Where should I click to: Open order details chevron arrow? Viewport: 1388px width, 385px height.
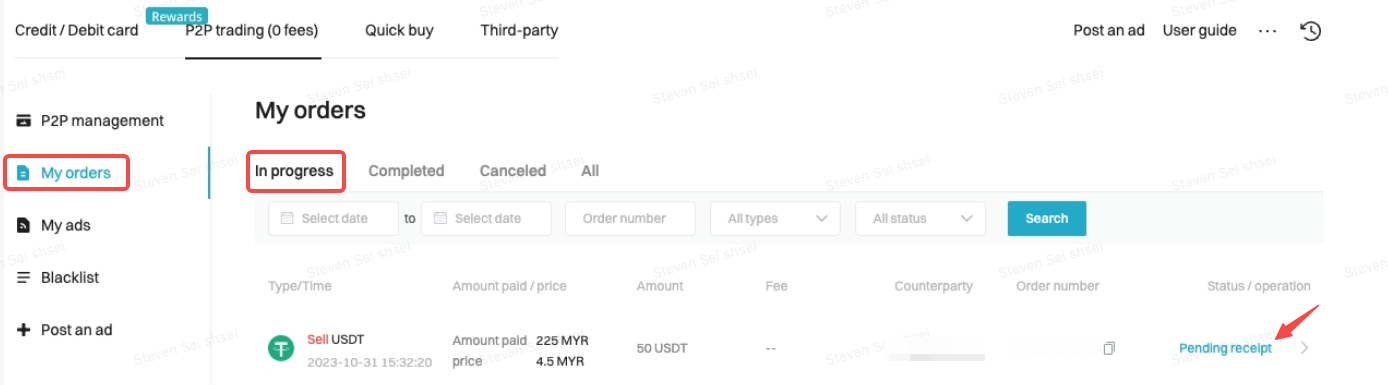(1304, 348)
